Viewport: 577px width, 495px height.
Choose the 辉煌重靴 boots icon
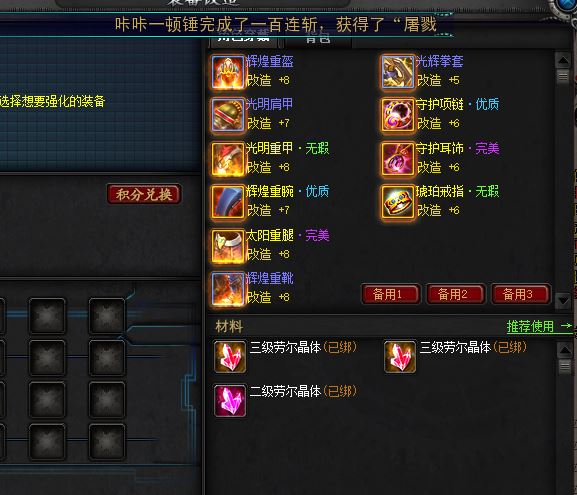(x=228, y=289)
